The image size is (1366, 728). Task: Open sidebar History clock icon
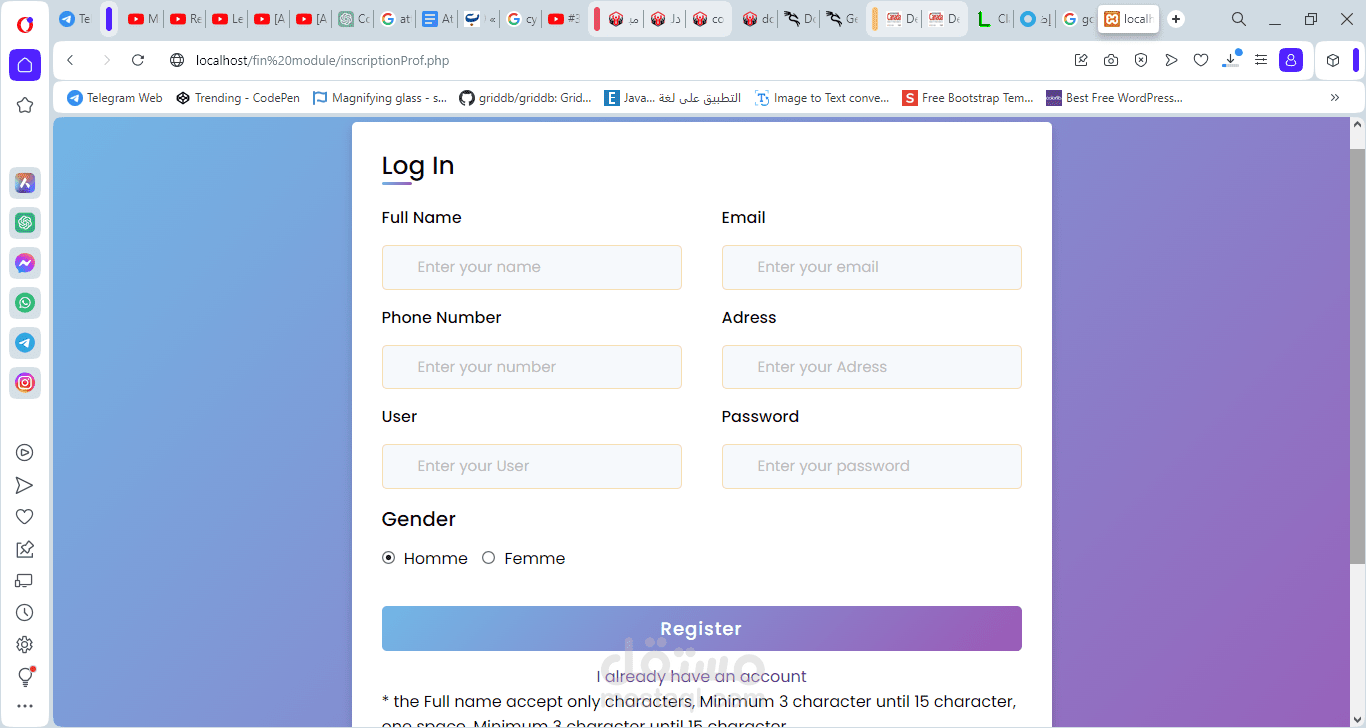coord(25,613)
